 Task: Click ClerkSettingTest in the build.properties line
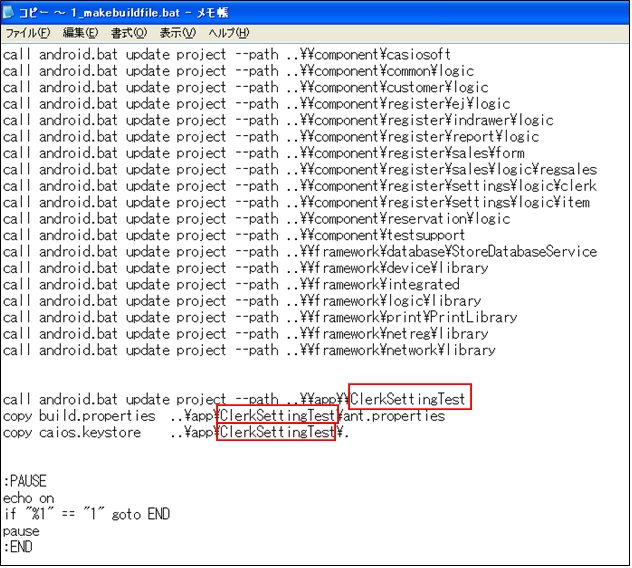[277, 416]
